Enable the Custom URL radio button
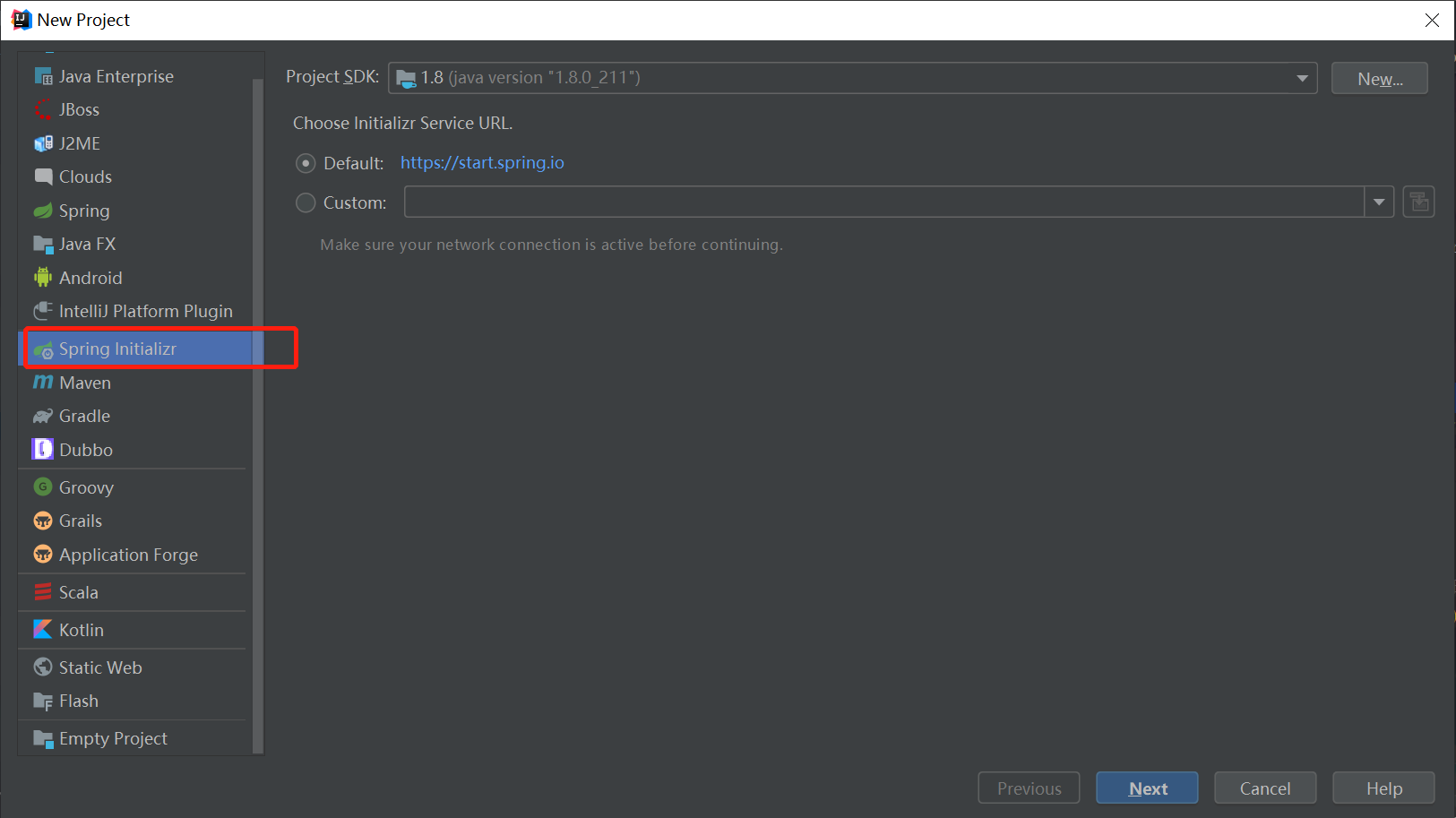This screenshot has width=1456, height=818. (x=306, y=202)
